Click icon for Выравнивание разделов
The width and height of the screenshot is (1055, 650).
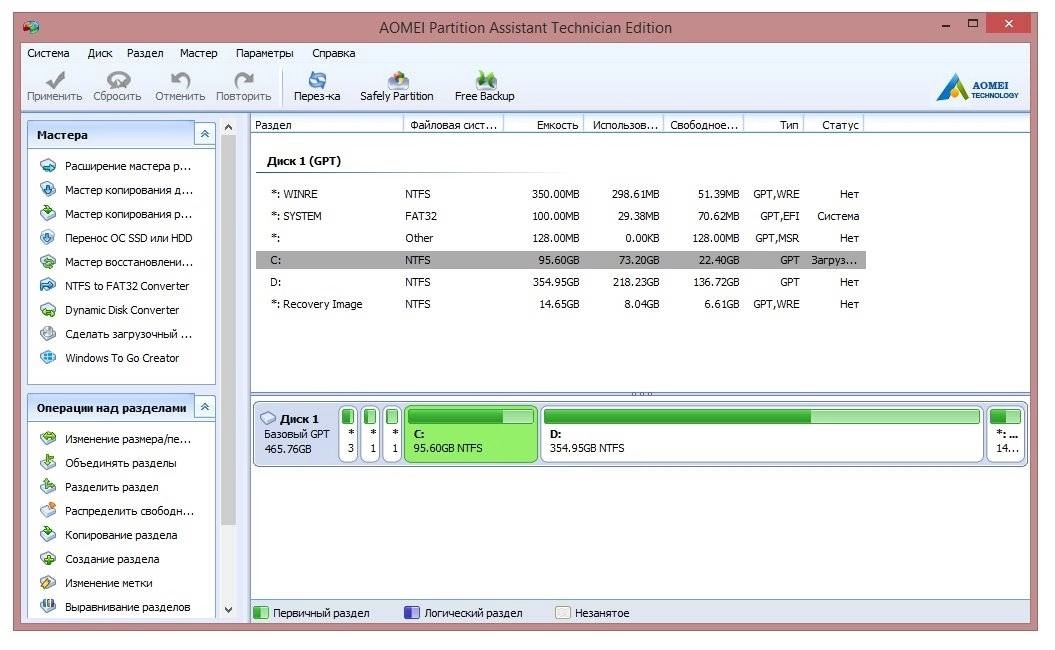click(x=48, y=606)
